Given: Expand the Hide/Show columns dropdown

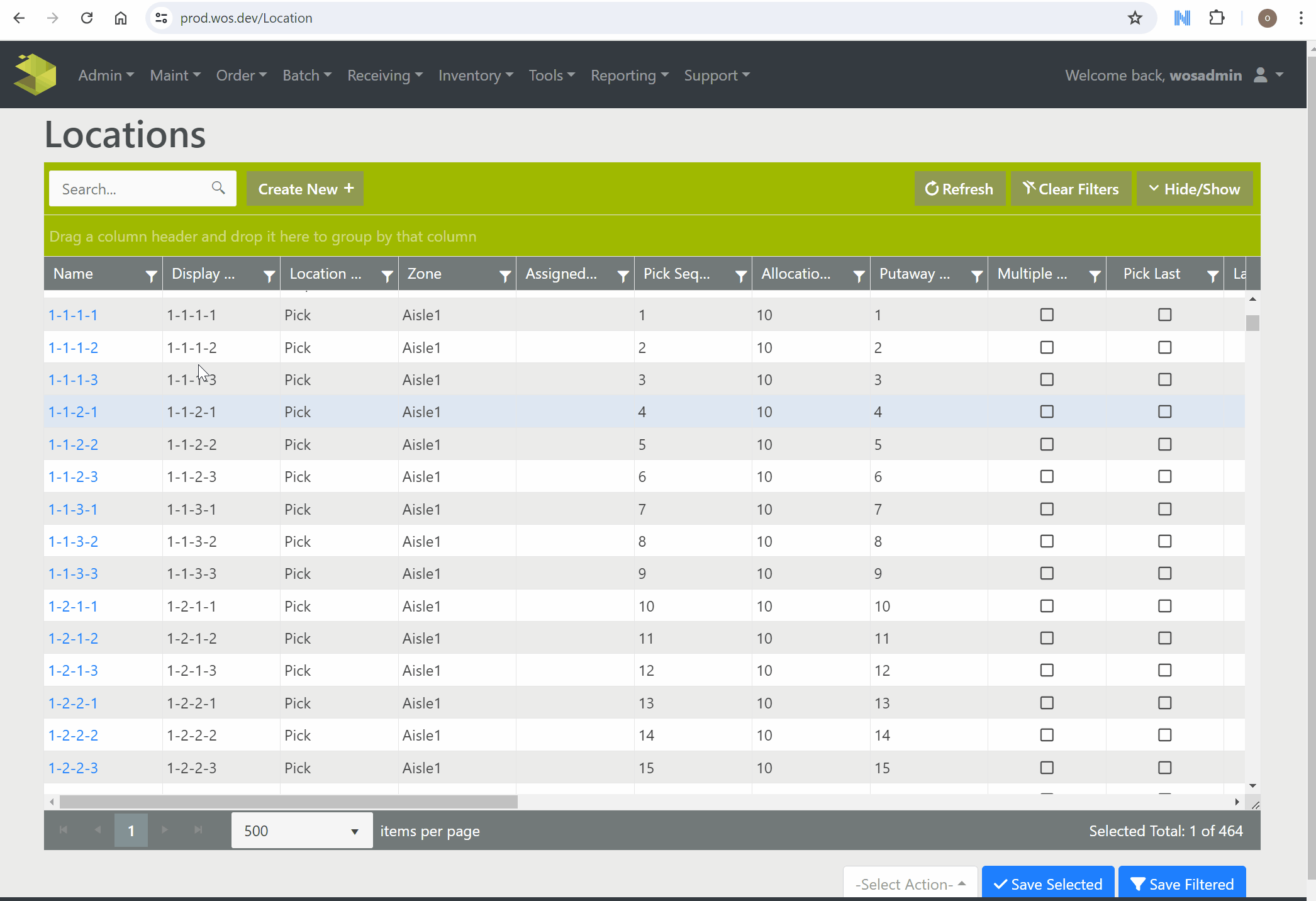Looking at the screenshot, I should pos(1194,189).
